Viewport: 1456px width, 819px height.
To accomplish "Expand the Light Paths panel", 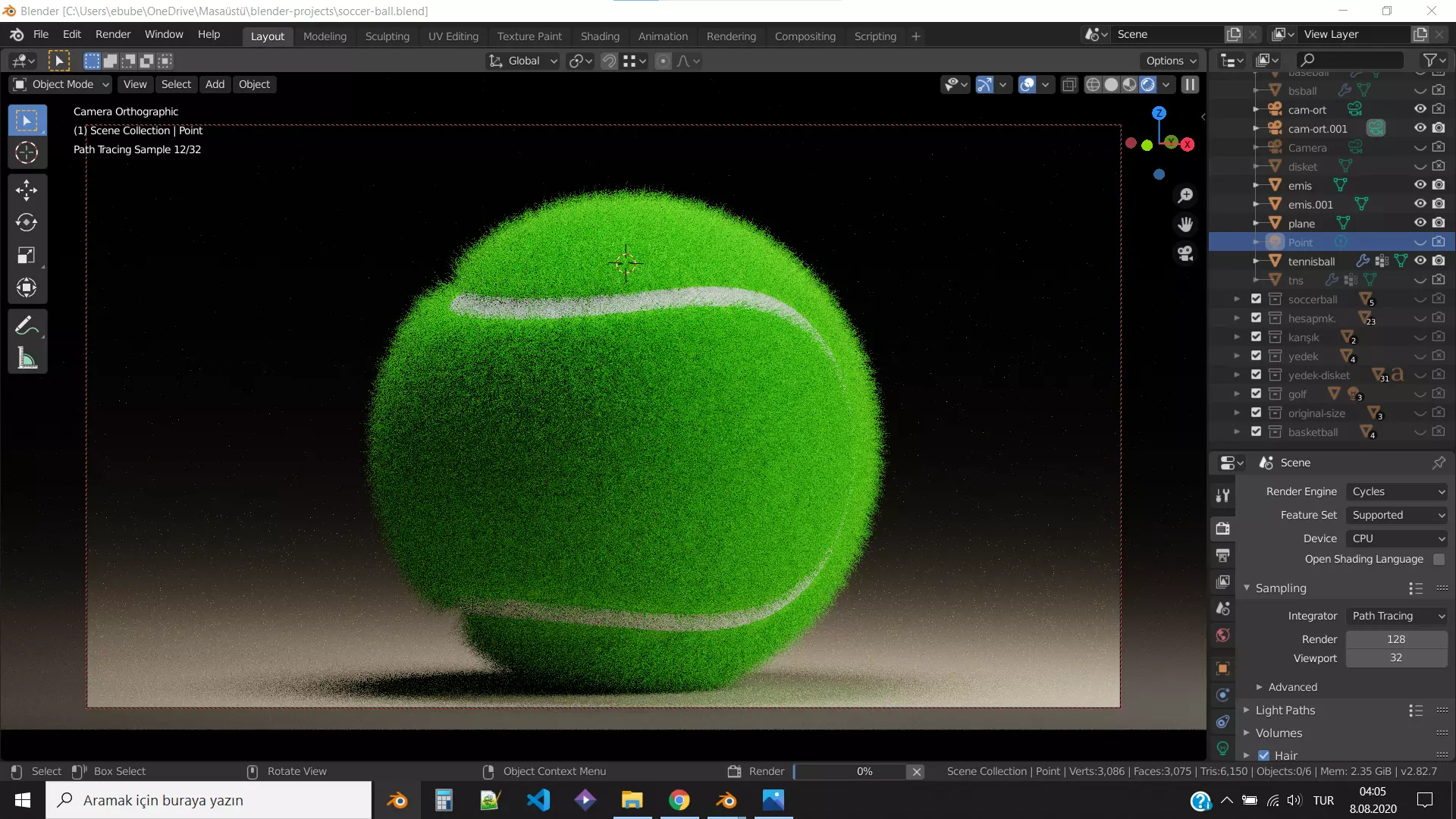I will coord(1285,711).
